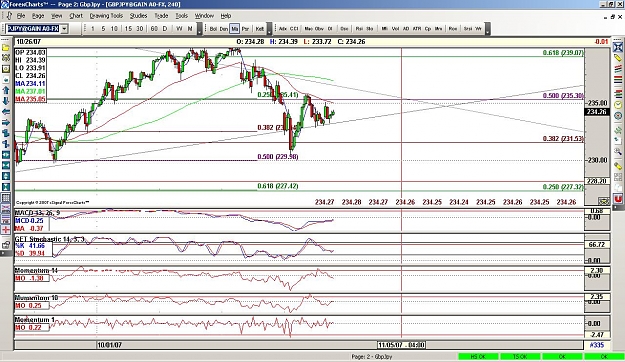
Task: Open the Studies menu
Action: click(138, 16)
